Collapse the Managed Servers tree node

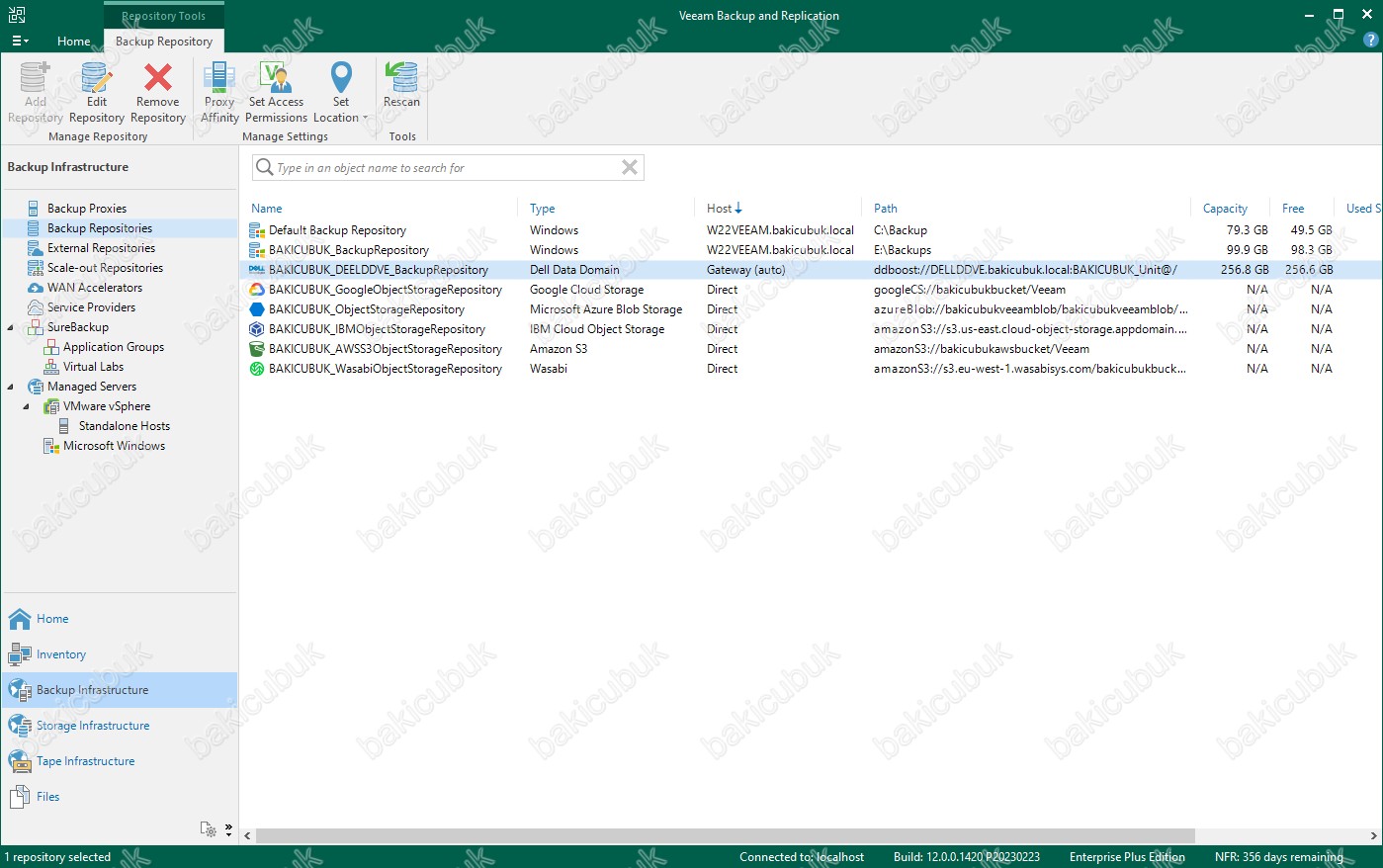[11, 387]
